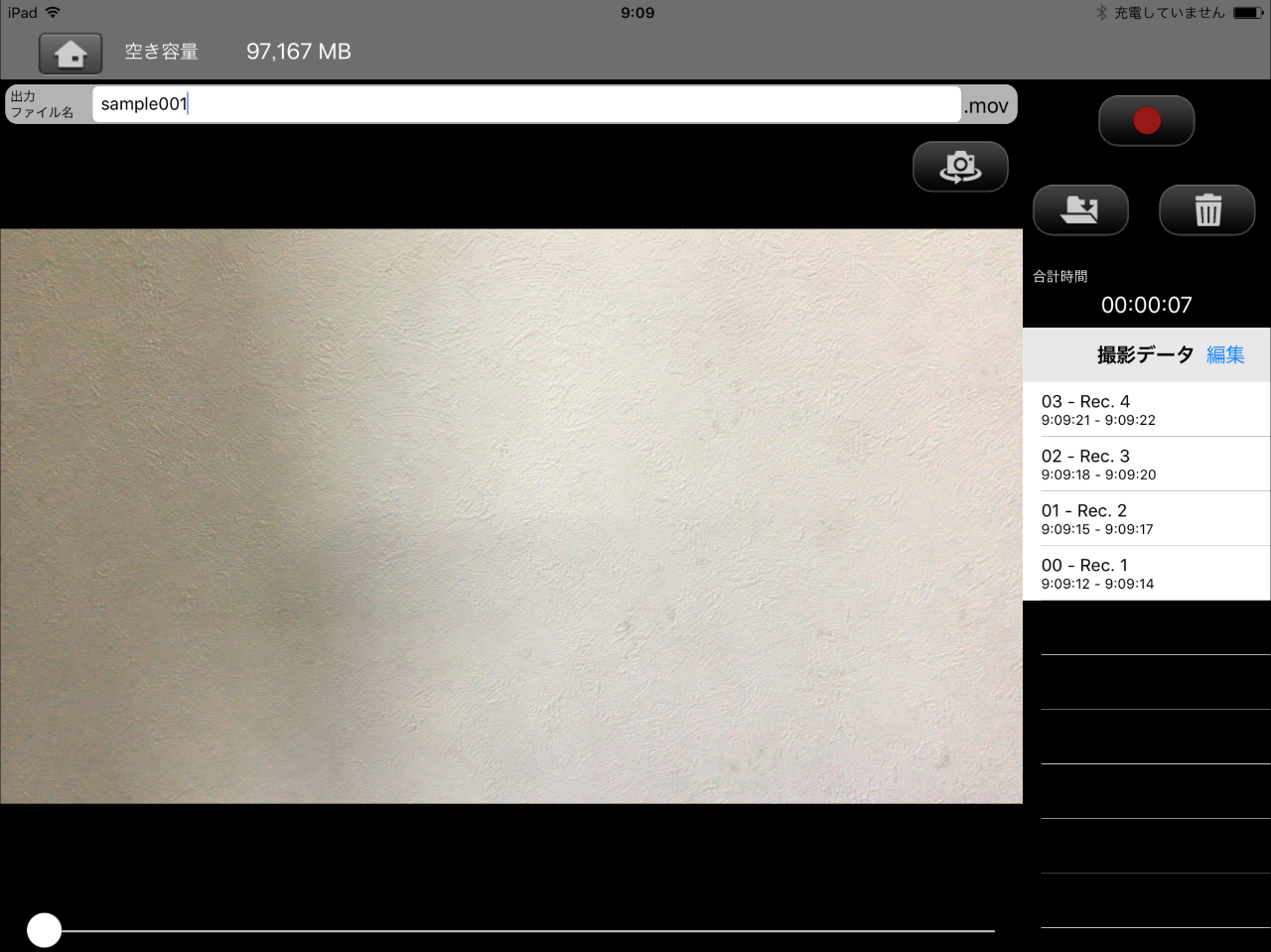Image resolution: width=1271 pixels, height=952 pixels.
Task: Tap the camera preview image
Action: coord(511,516)
